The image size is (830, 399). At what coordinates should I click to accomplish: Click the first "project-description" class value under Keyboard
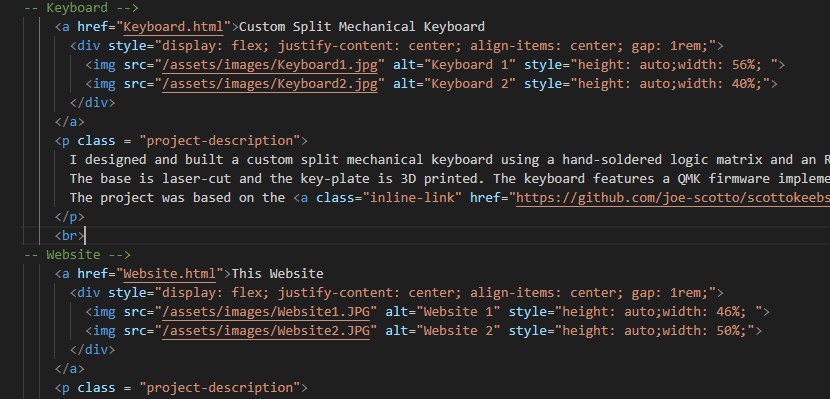[220, 141]
